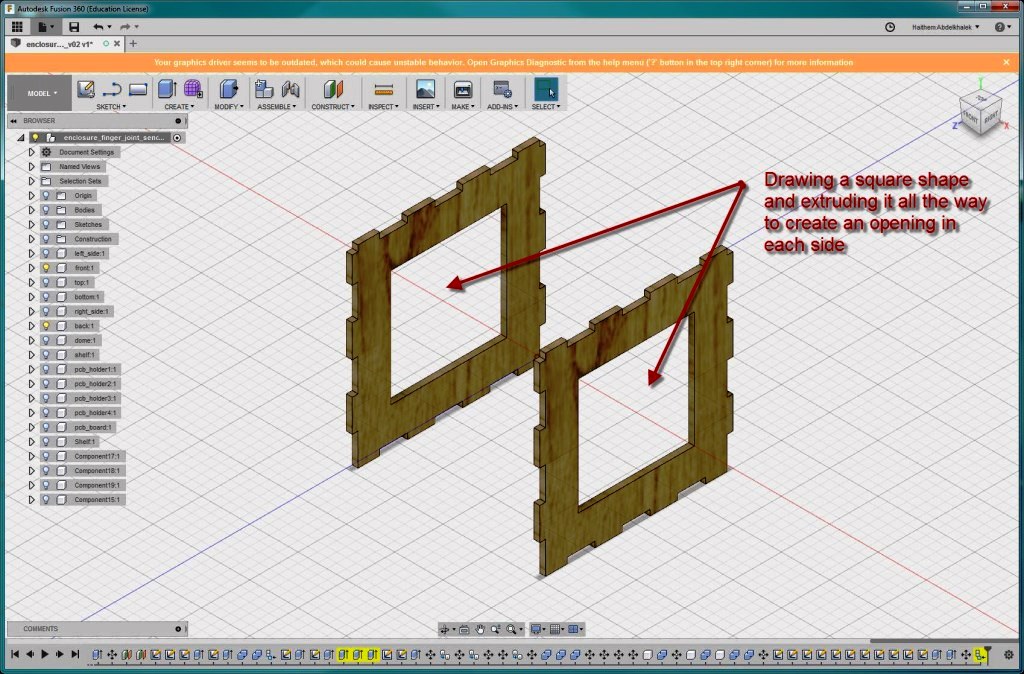Viewport: 1024px width, 674px height.
Task: Click the Make 3D Print icon
Action: click(462, 89)
